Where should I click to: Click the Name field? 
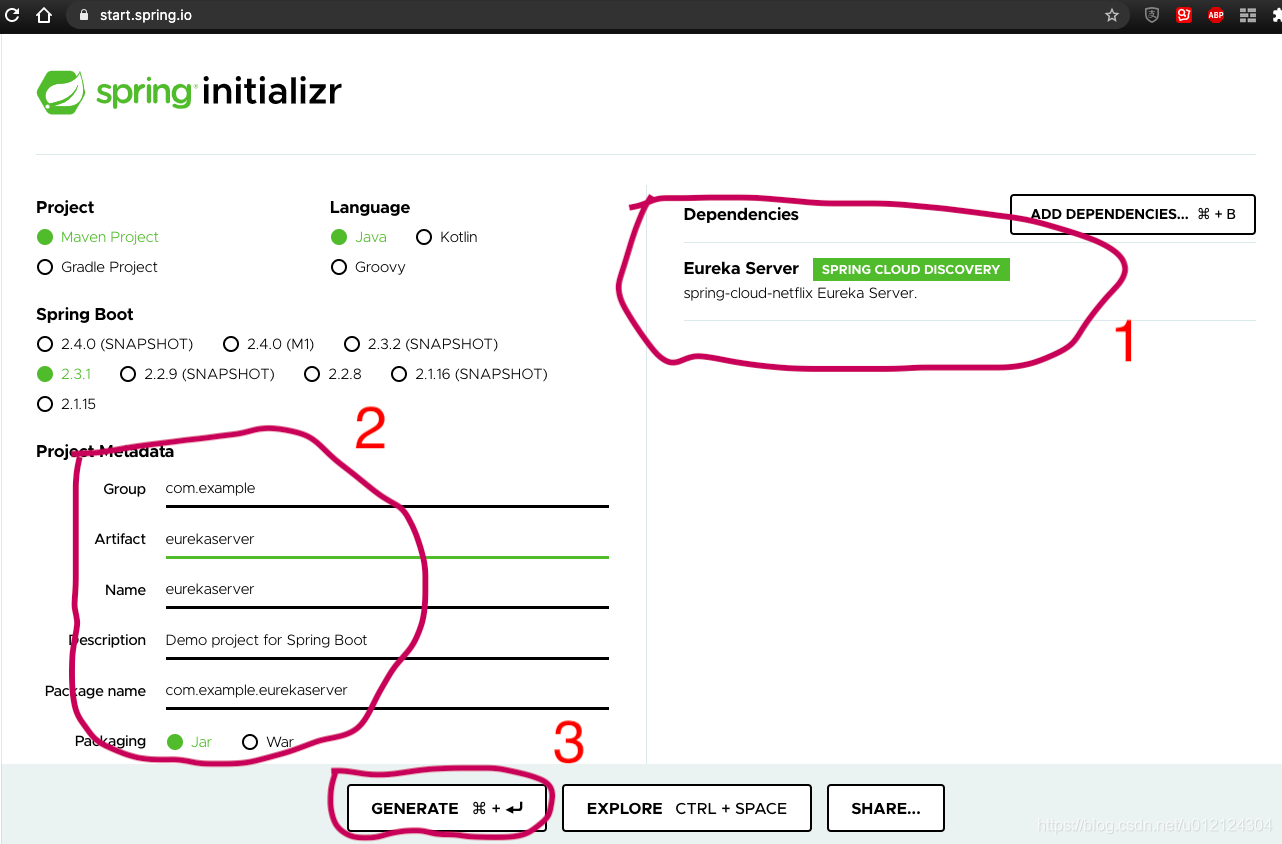pos(386,589)
